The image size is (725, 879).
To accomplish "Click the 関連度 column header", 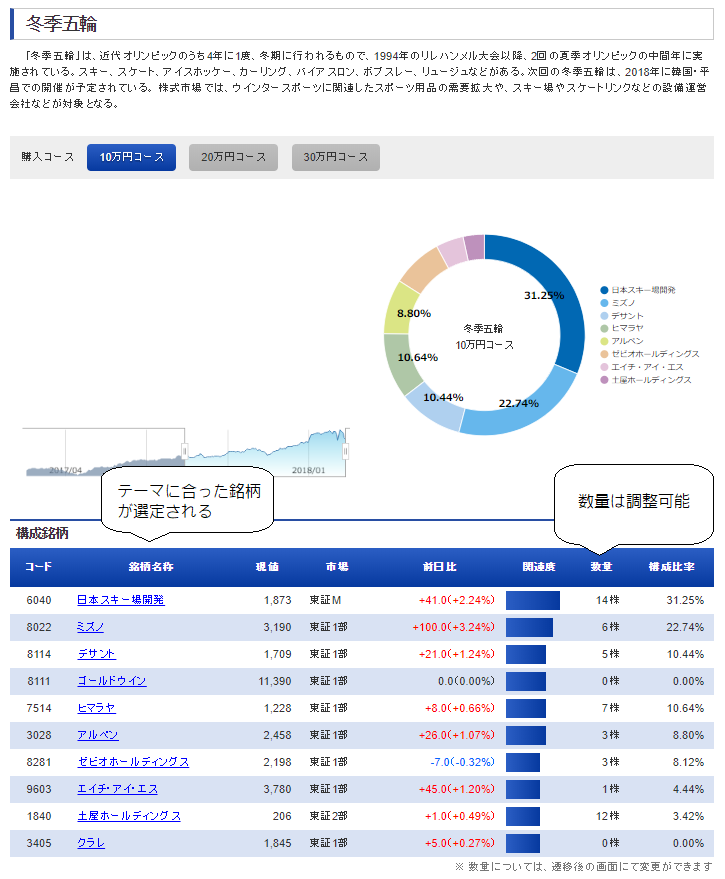I will click(539, 567).
